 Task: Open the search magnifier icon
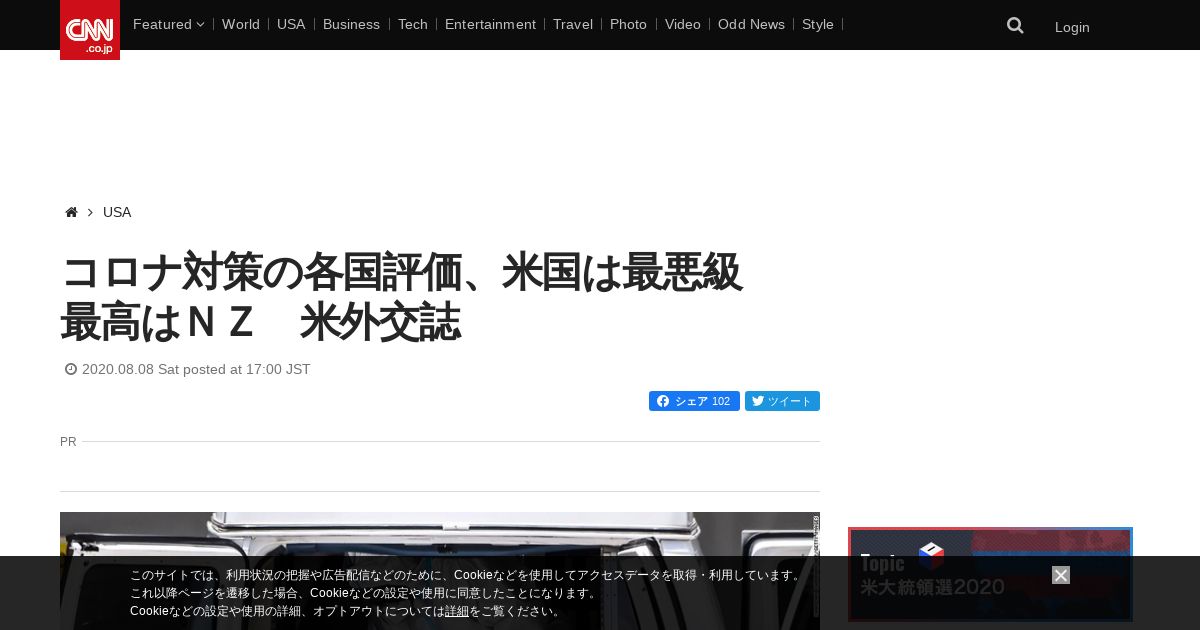click(1015, 26)
